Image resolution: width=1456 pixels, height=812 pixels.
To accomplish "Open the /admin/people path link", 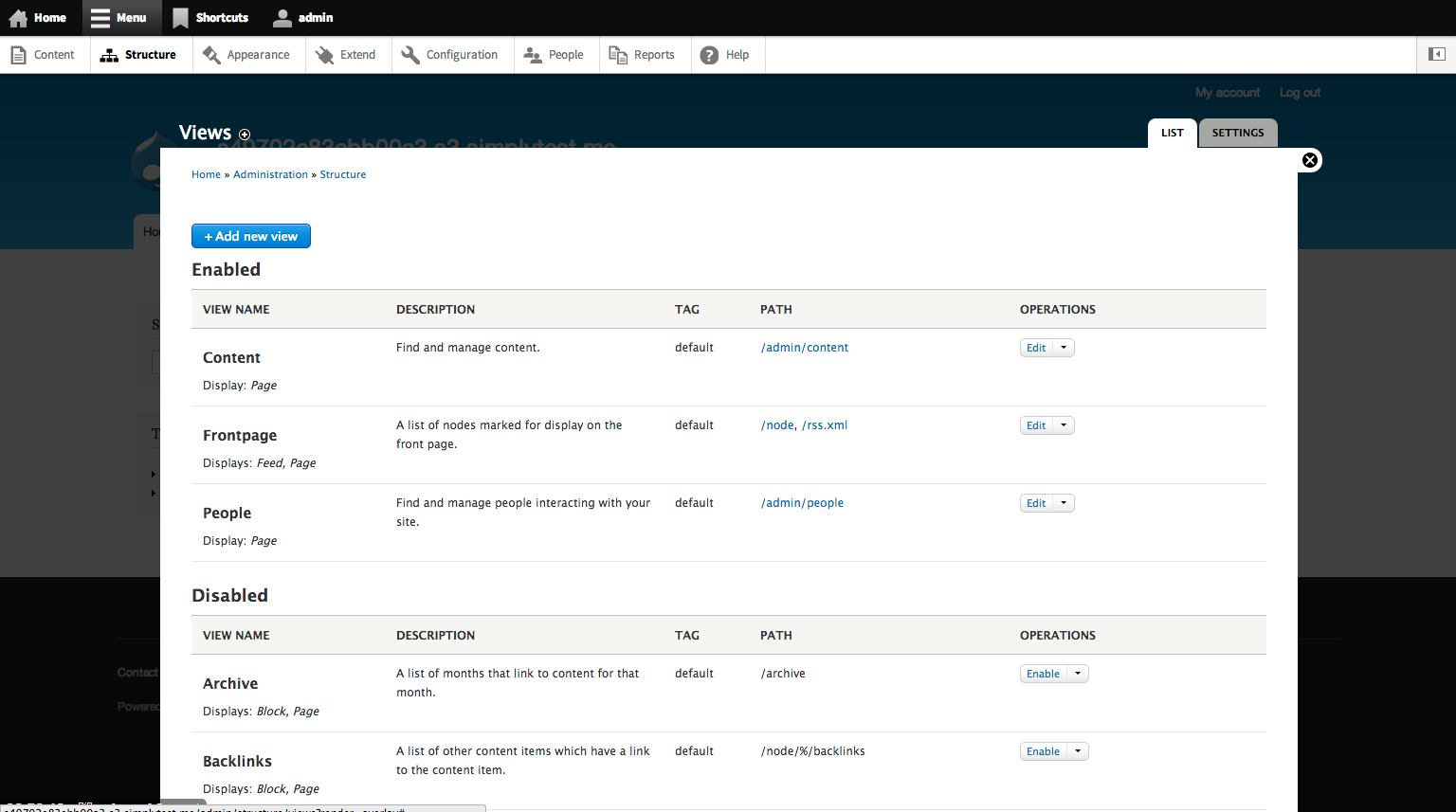I will click(802, 503).
